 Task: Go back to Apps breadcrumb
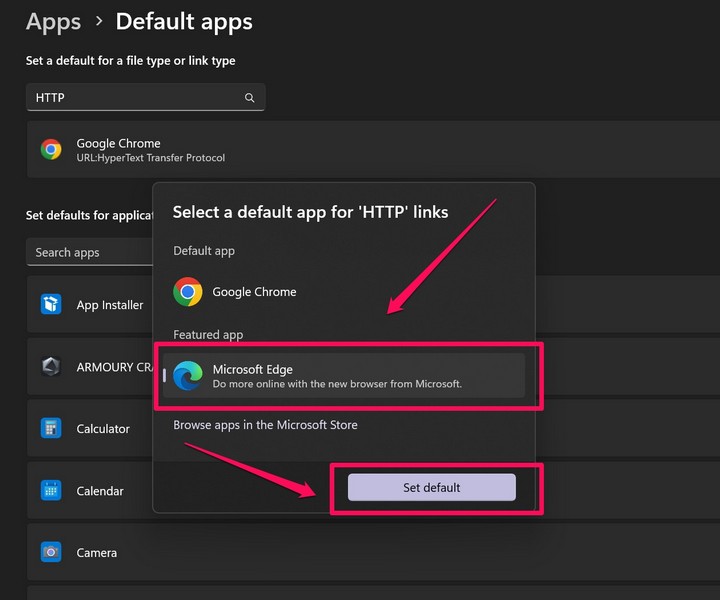[54, 21]
